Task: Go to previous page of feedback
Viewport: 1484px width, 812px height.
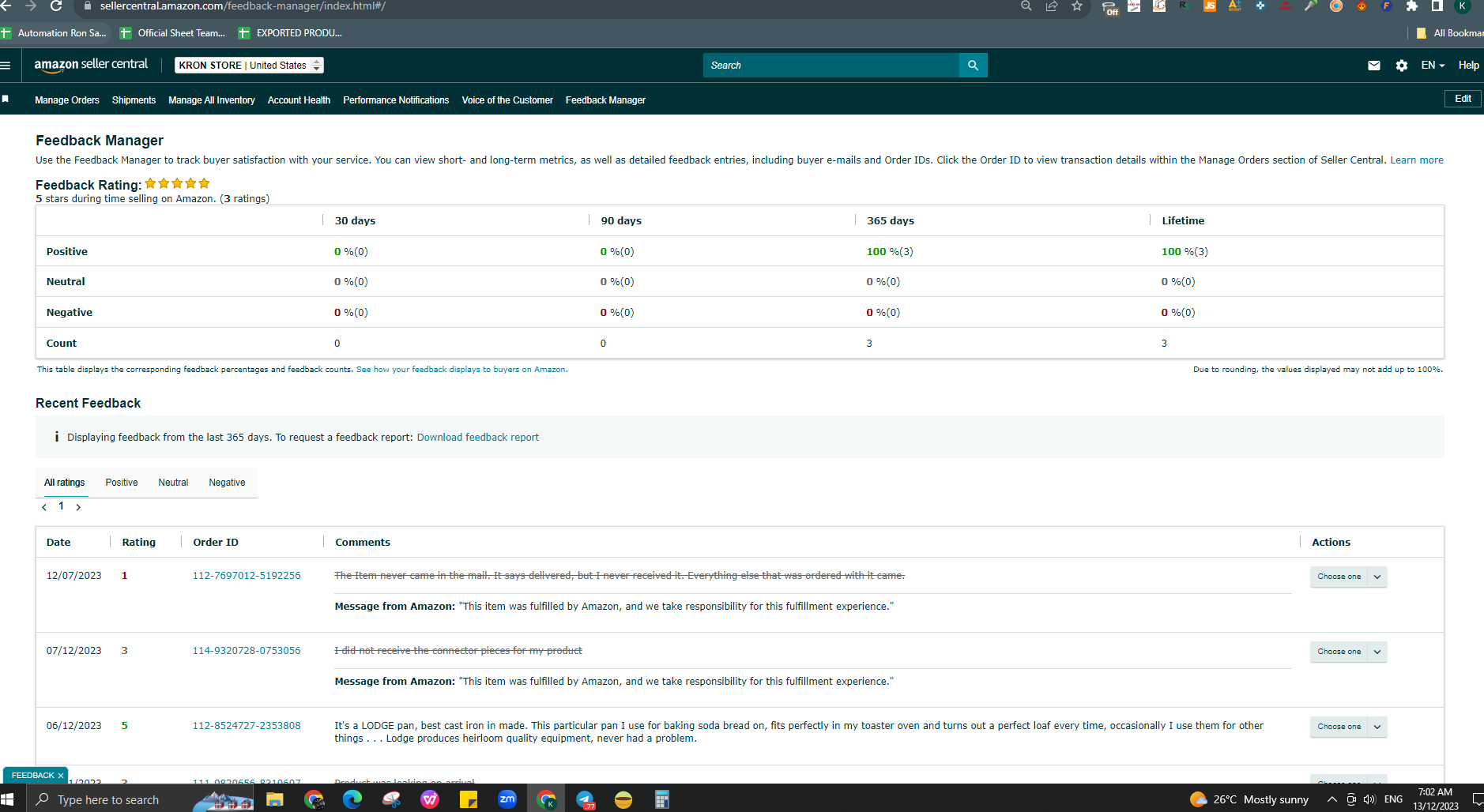Action: 44,507
